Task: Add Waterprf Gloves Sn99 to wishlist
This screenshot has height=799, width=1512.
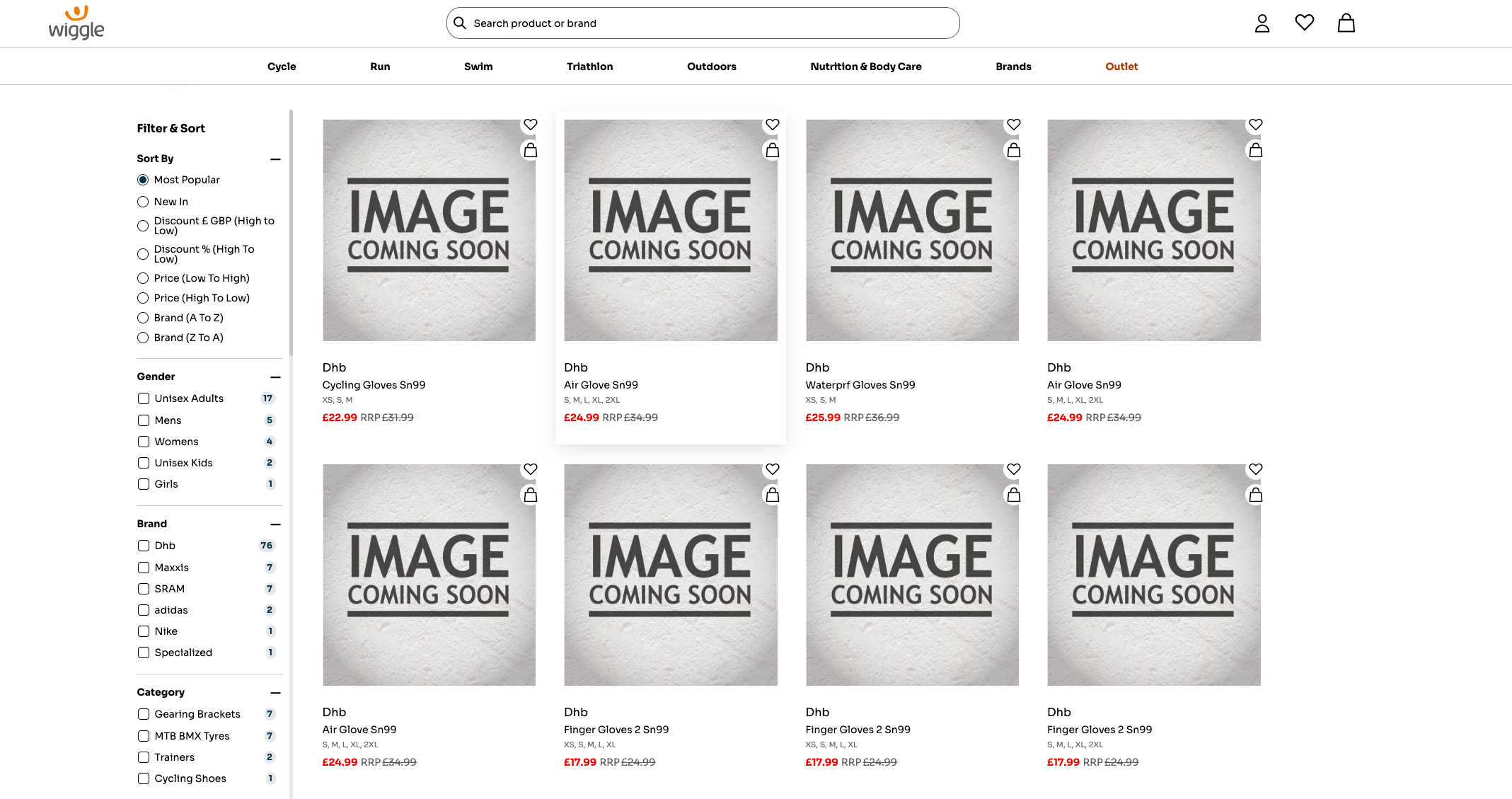Action: click(x=1014, y=125)
